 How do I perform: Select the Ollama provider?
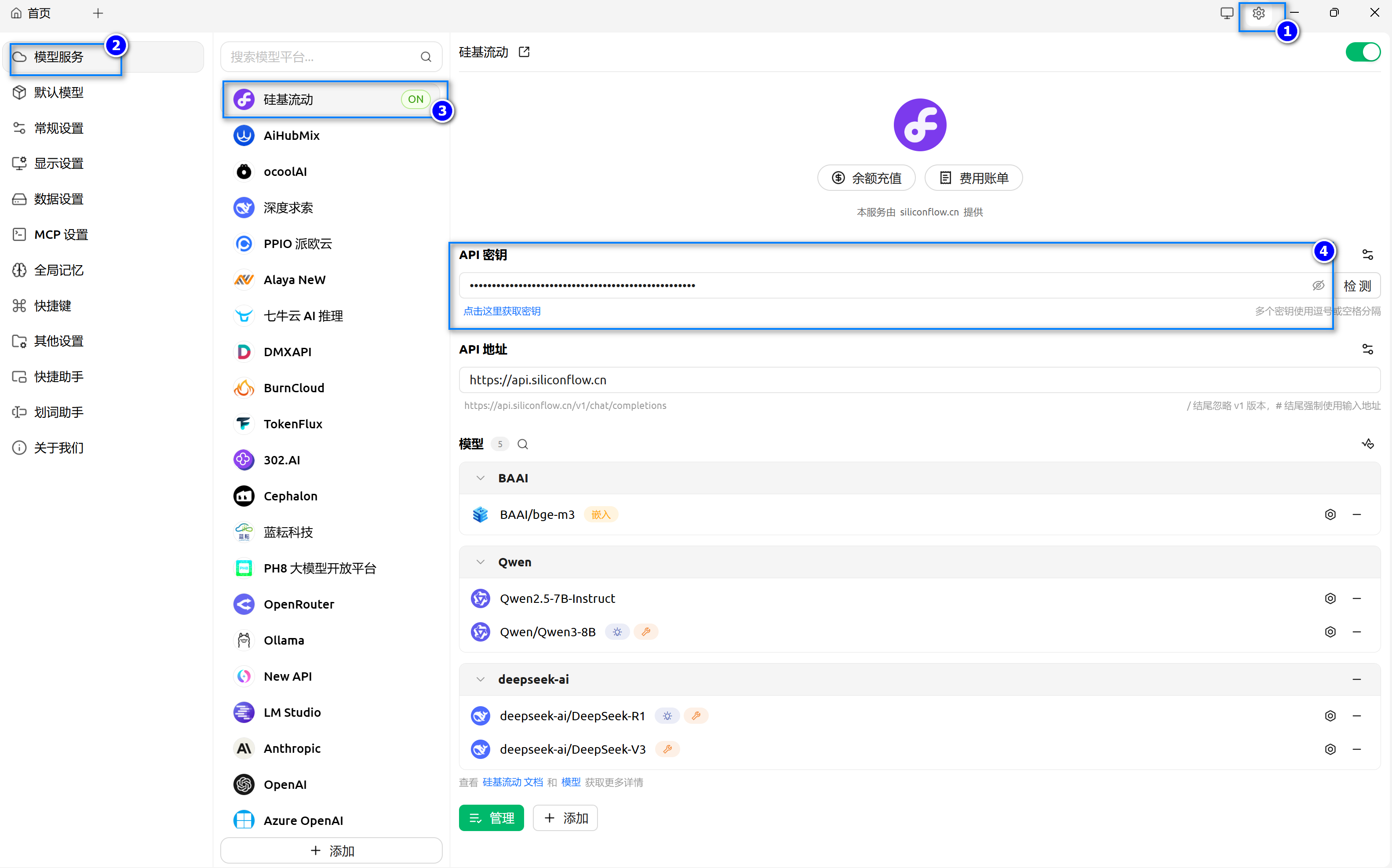[331, 640]
